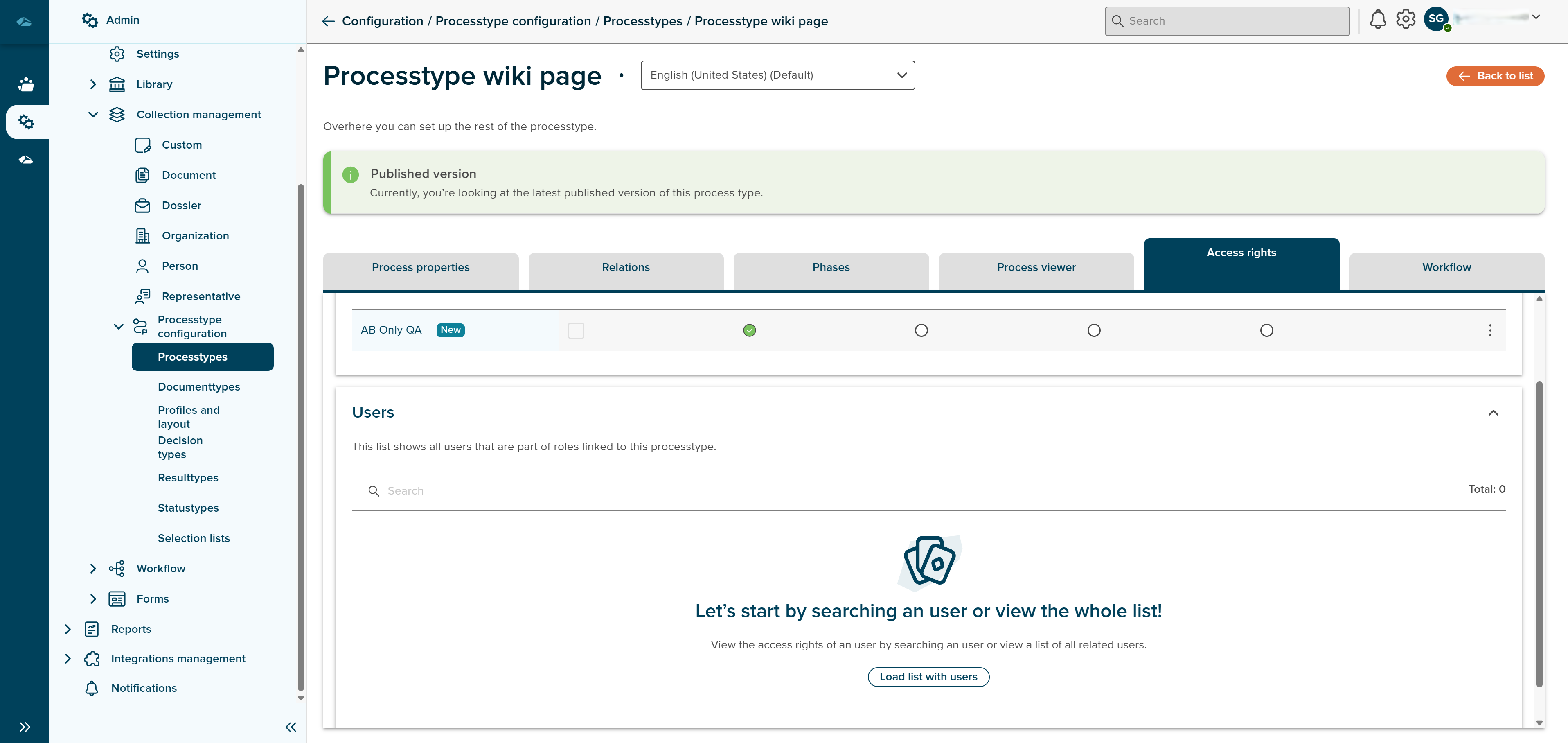
Task: Expand left rail double-arrow icon
Action: 25,727
